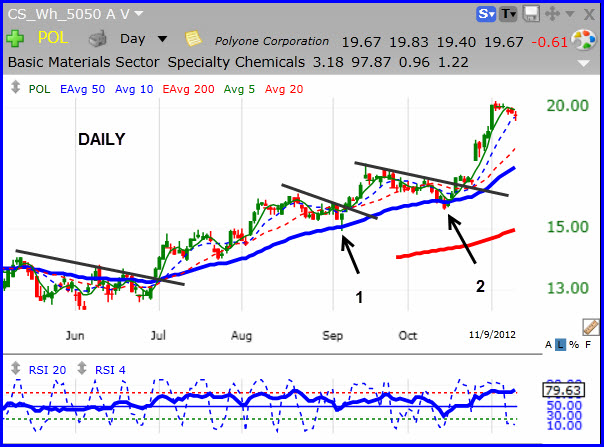Viewport: 604px width, 447px height.
Task: Click the Day timeframe label
Action: click(x=133, y=39)
